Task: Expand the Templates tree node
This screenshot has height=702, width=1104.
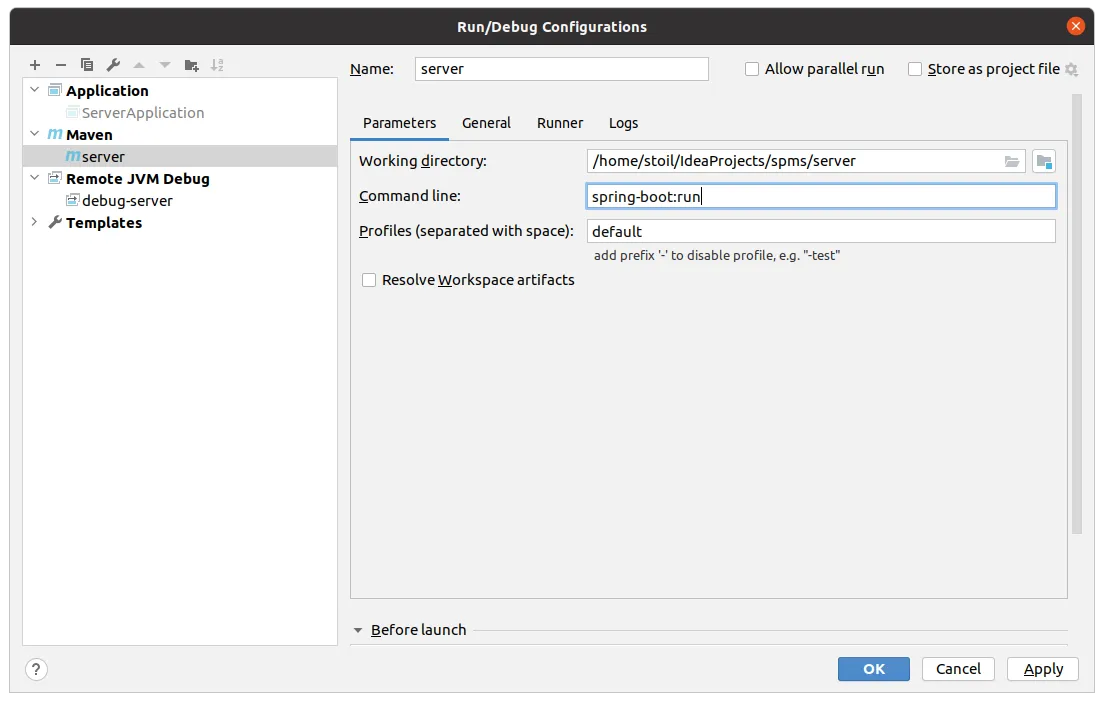Action: pyautogui.click(x=35, y=222)
